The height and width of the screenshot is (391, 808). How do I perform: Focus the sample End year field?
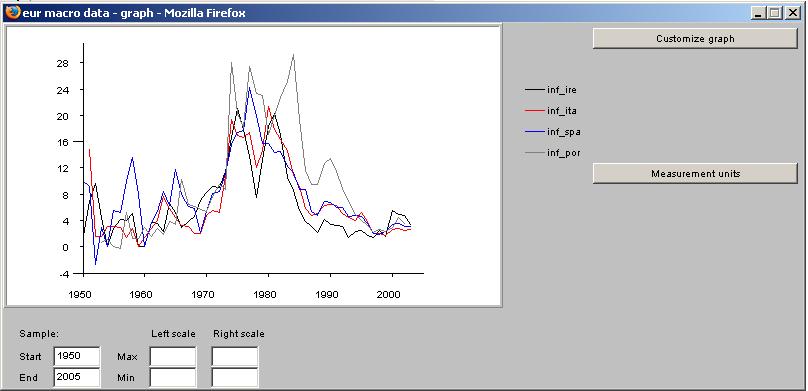pos(77,377)
